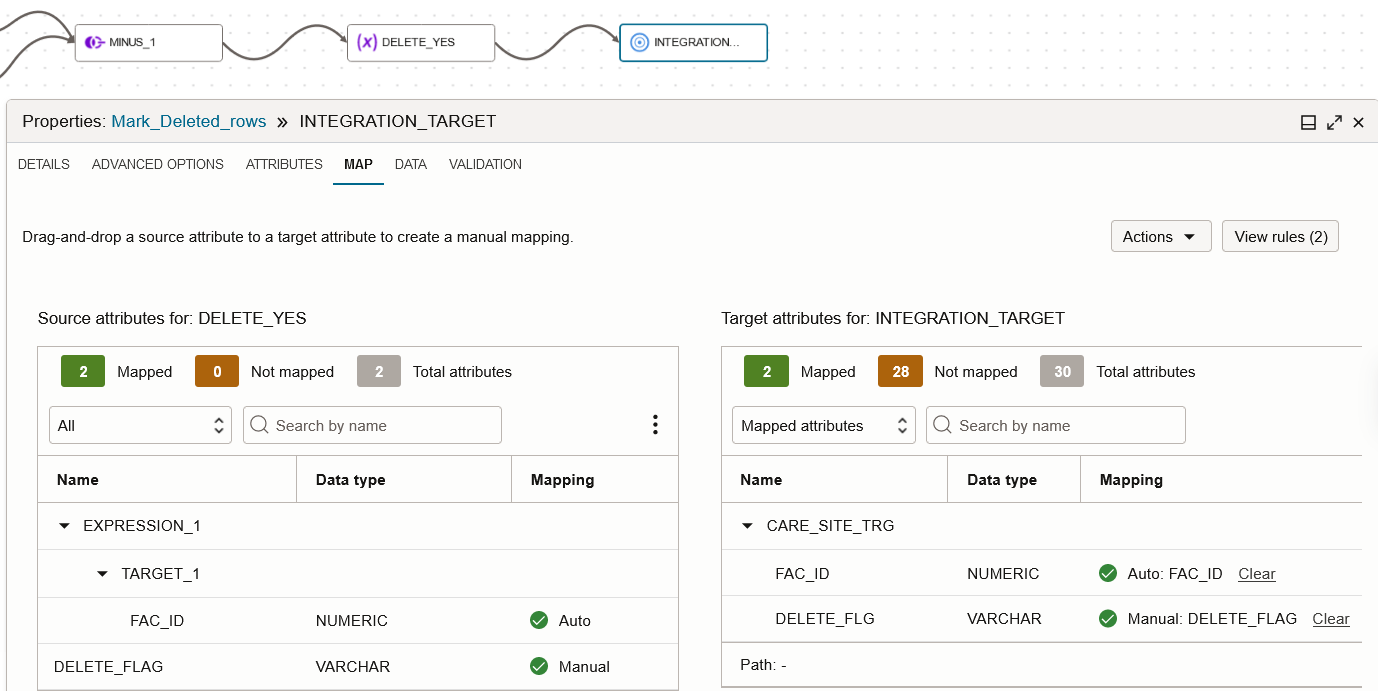Switch to the DATA tab
Screen dimensions: 1378x691
tap(410, 164)
